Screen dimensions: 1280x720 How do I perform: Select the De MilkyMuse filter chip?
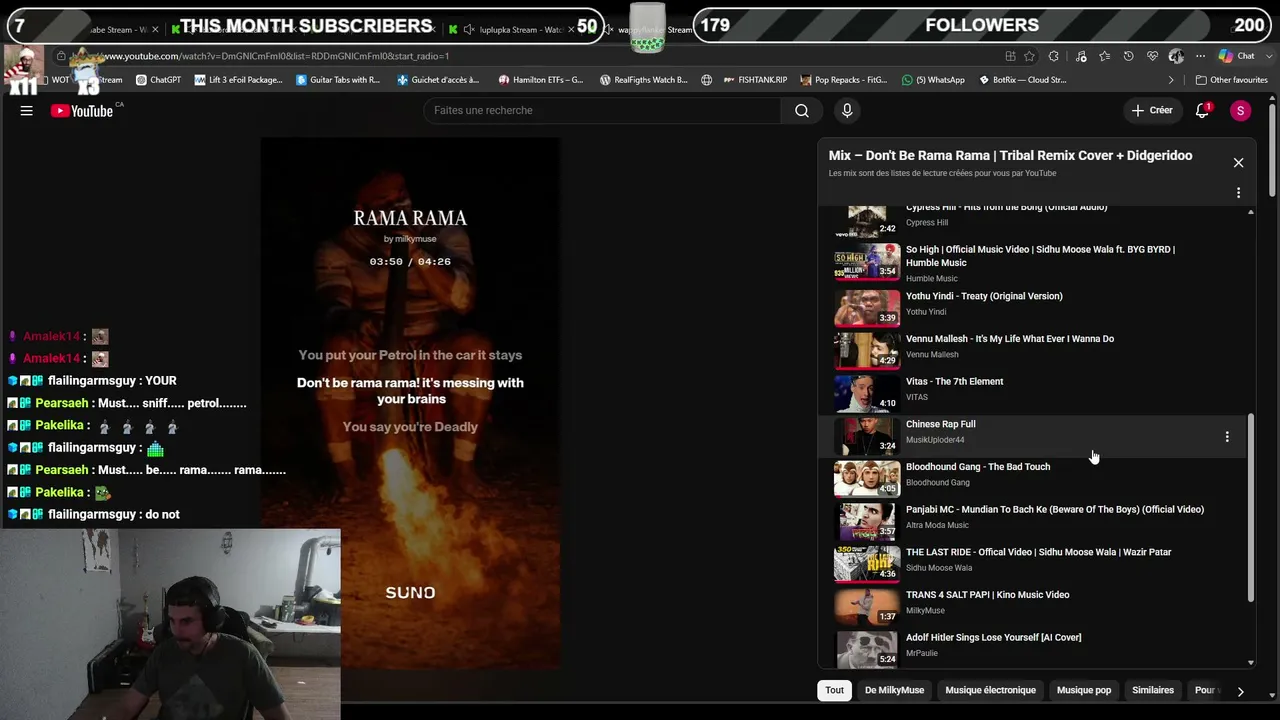(894, 691)
